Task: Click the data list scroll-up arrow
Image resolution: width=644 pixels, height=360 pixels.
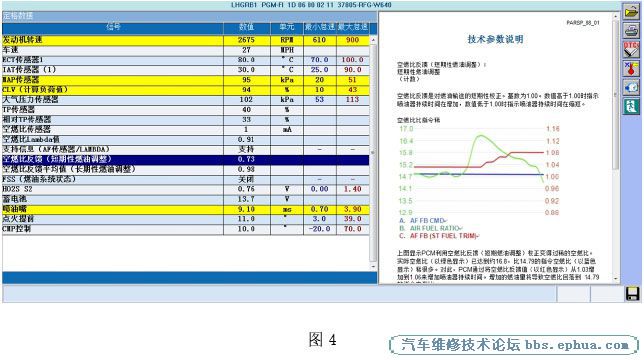Action: pyautogui.click(x=373, y=40)
